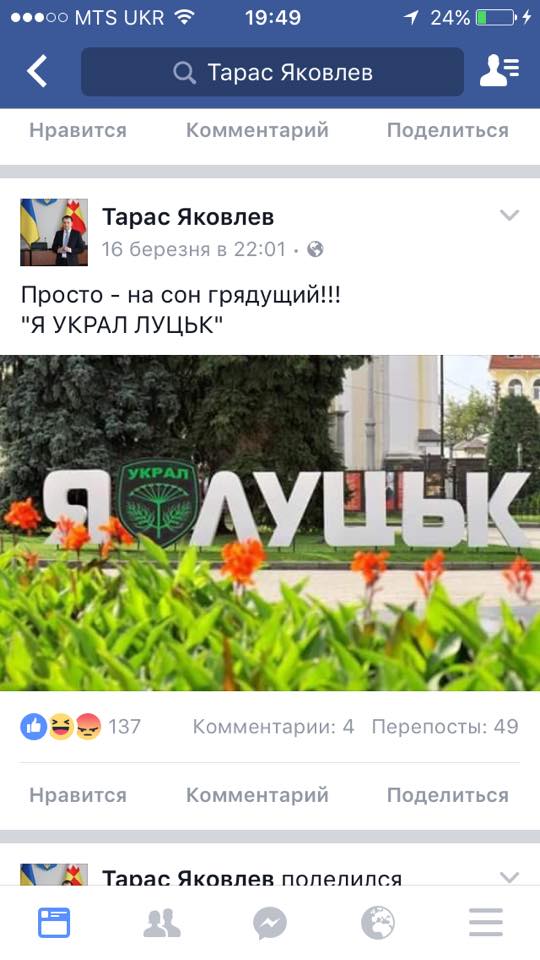Tap the public globe privacy icon
The image size is (540, 960).
coord(315,249)
